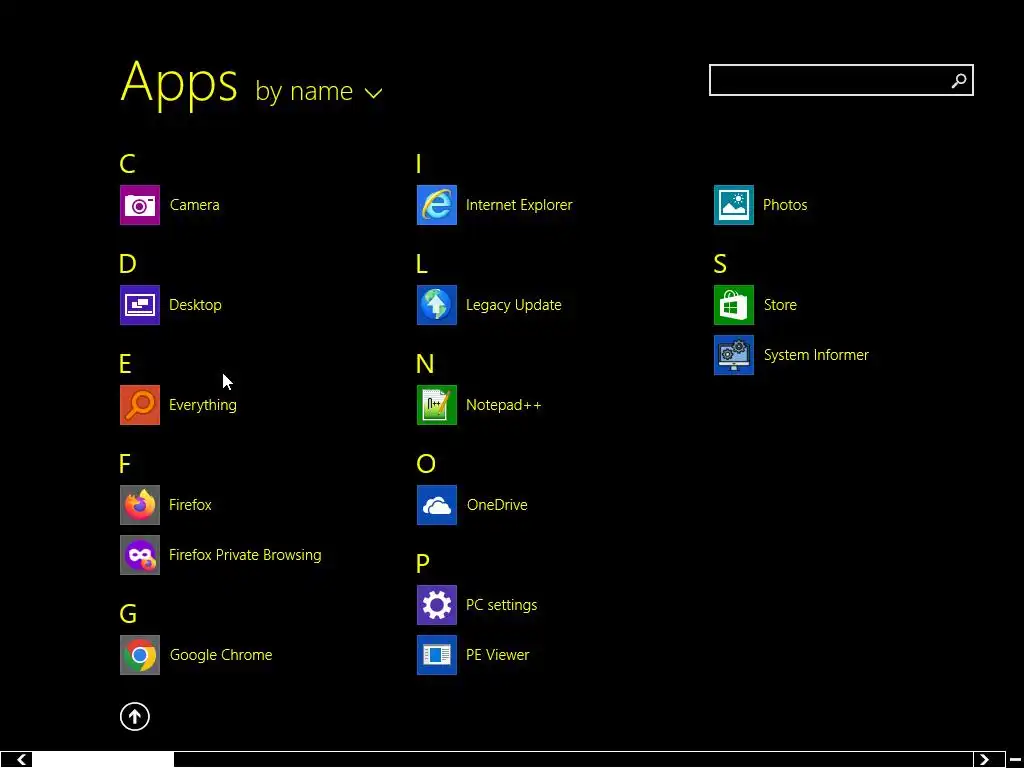
Task: Click the O letter group header
Action: pos(426,464)
